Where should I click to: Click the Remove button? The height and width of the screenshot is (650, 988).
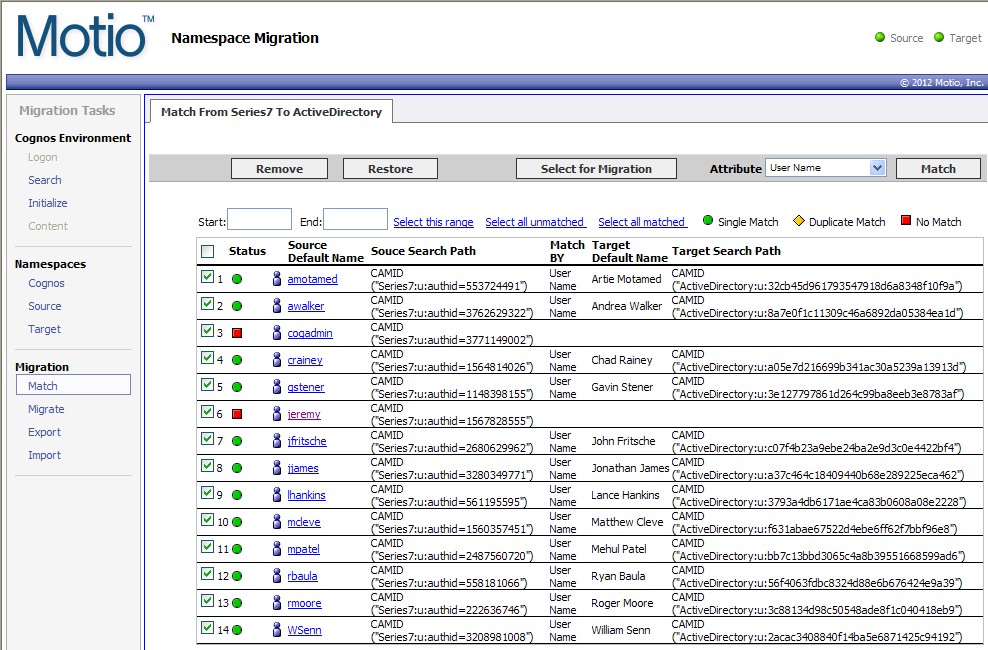coord(279,169)
